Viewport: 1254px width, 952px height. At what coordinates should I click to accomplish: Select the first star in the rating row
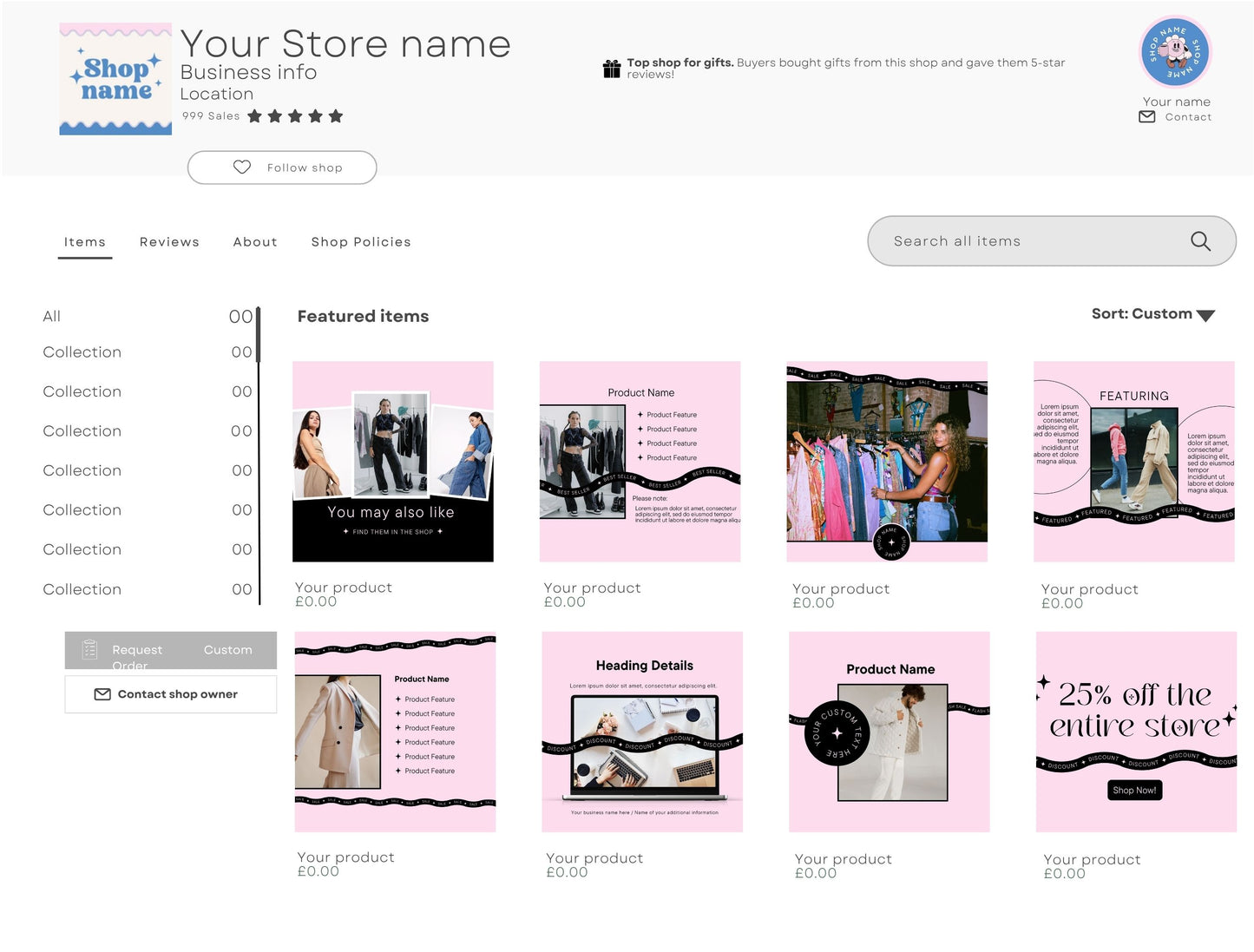click(256, 115)
